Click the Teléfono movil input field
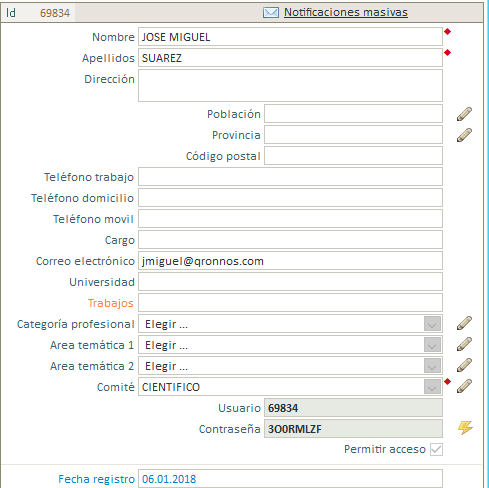 pyautogui.click(x=290, y=219)
